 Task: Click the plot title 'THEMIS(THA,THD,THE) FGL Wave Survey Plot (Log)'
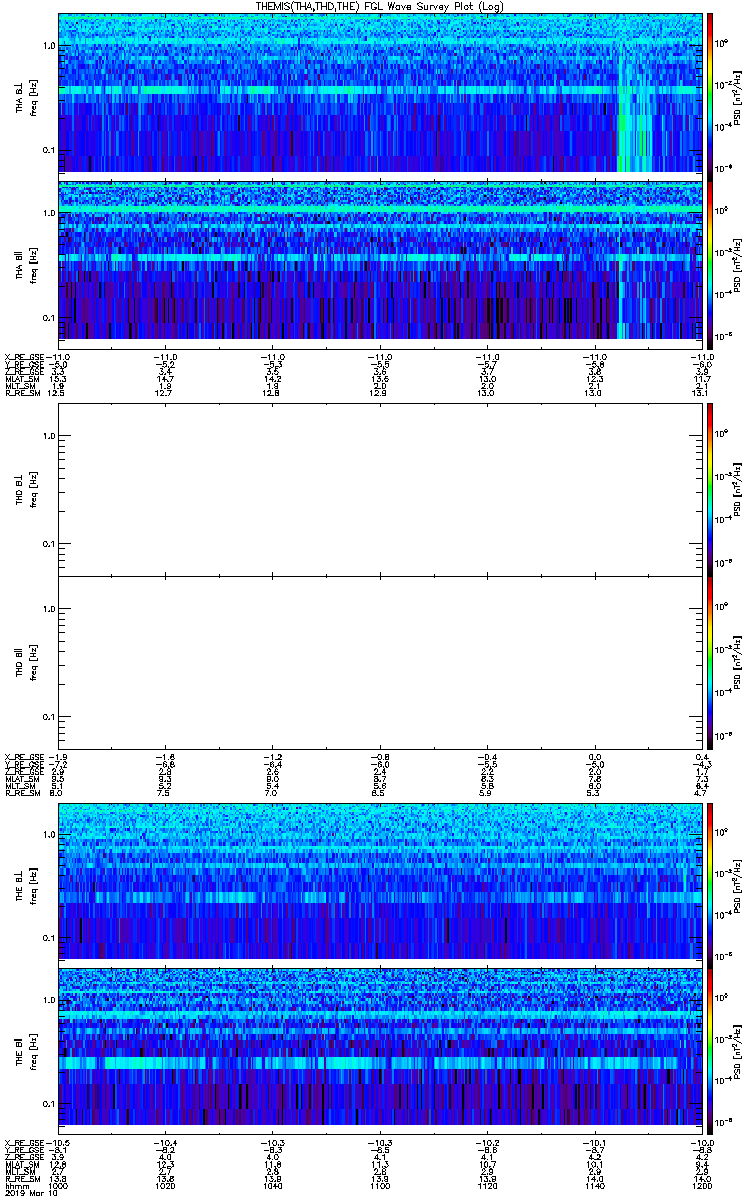(x=380, y=6)
